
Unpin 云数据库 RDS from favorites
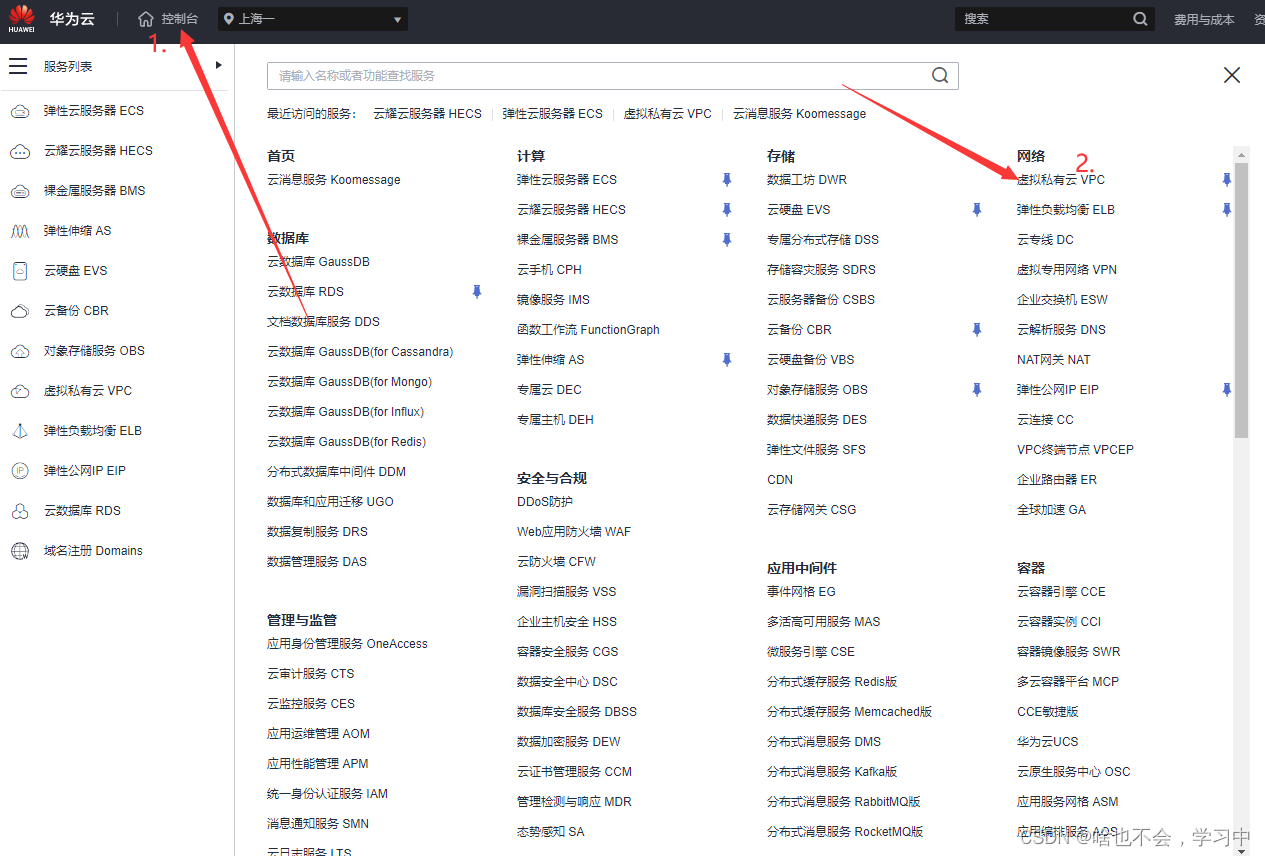coord(477,291)
